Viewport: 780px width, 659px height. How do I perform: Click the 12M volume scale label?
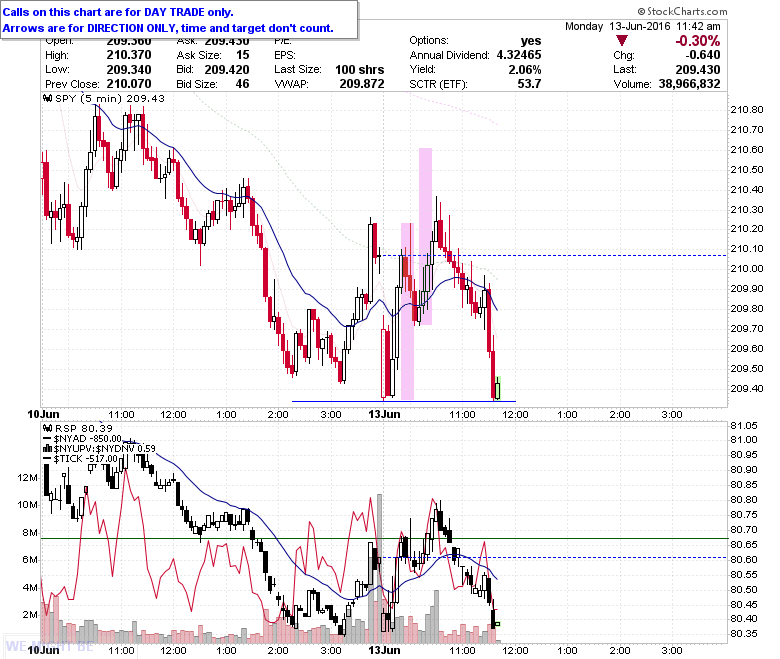pos(27,478)
